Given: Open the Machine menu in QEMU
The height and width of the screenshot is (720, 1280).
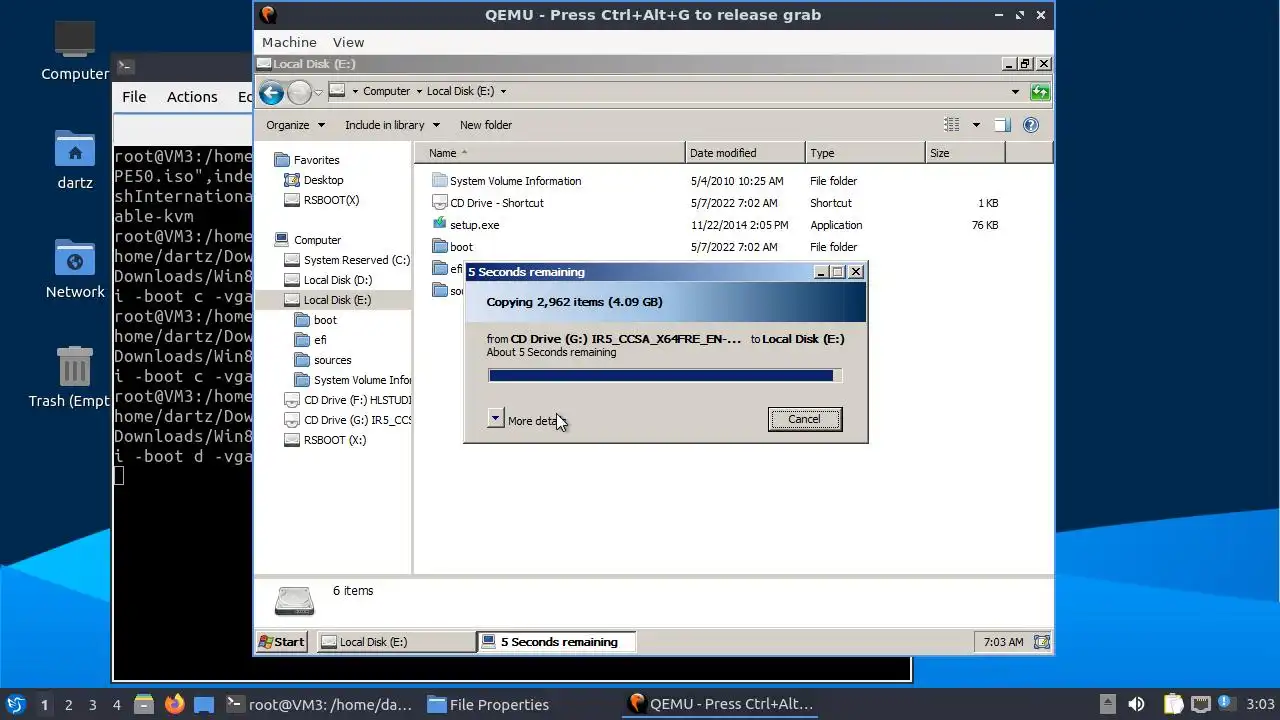Looking at the screenshot, I should point(289,42).
